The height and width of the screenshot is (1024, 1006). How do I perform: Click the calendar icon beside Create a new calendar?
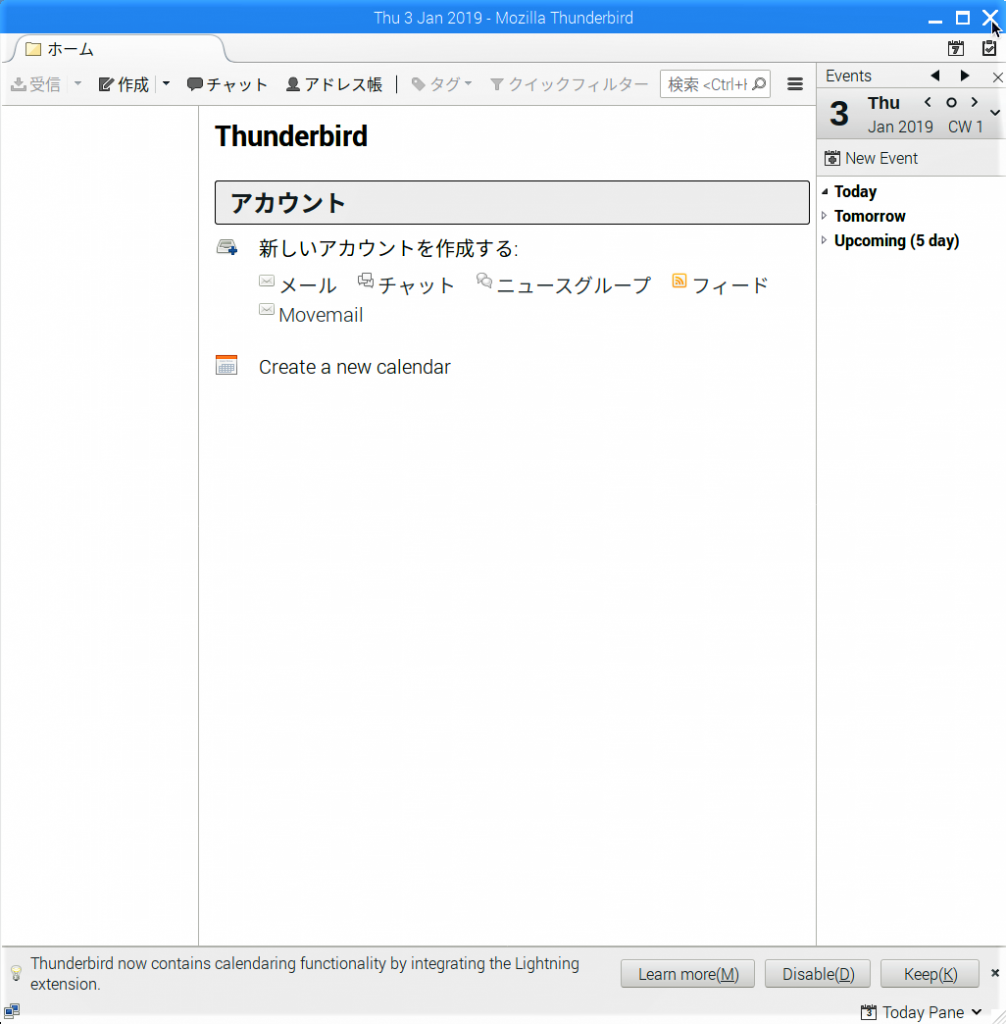pyautogui.click(x=227, y=365)
